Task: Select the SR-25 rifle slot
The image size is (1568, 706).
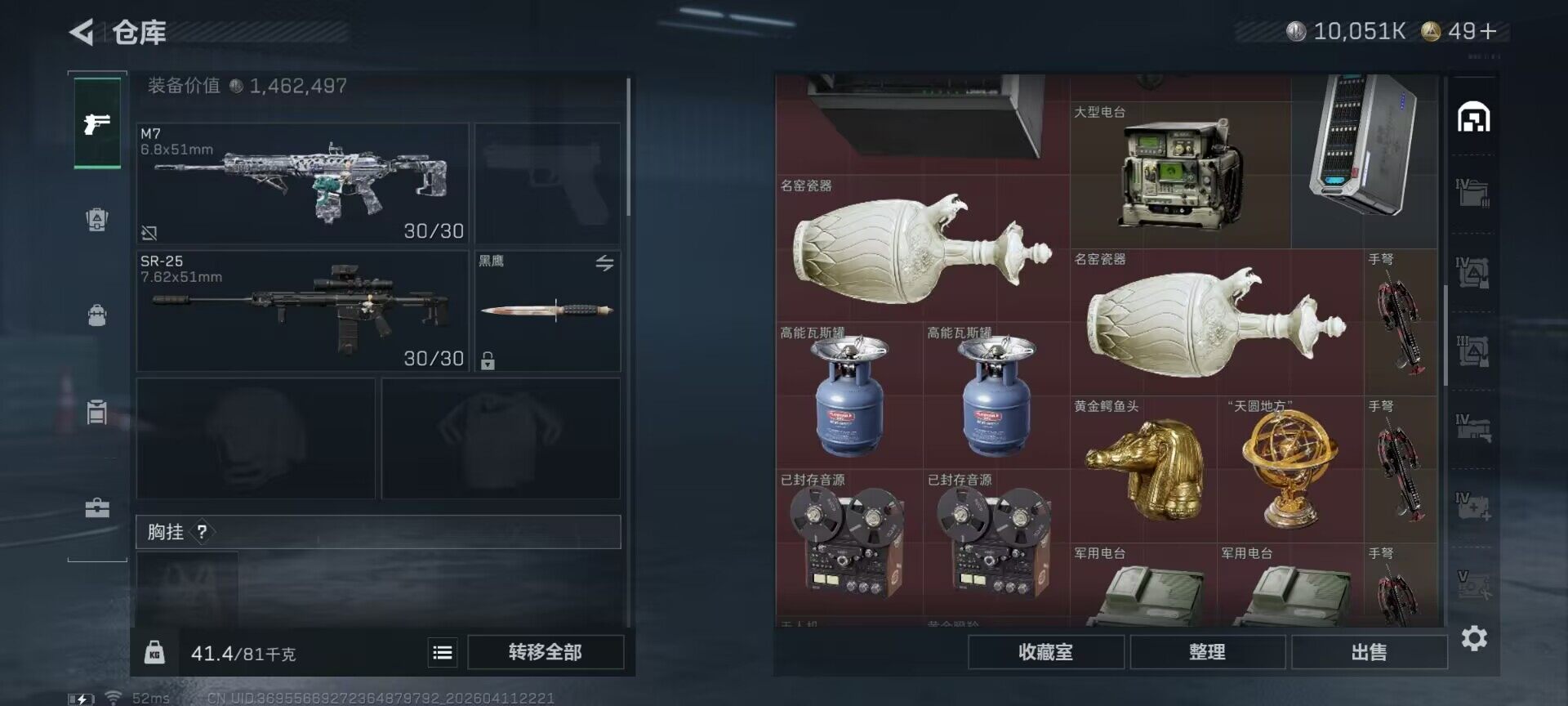Action: 302,311
